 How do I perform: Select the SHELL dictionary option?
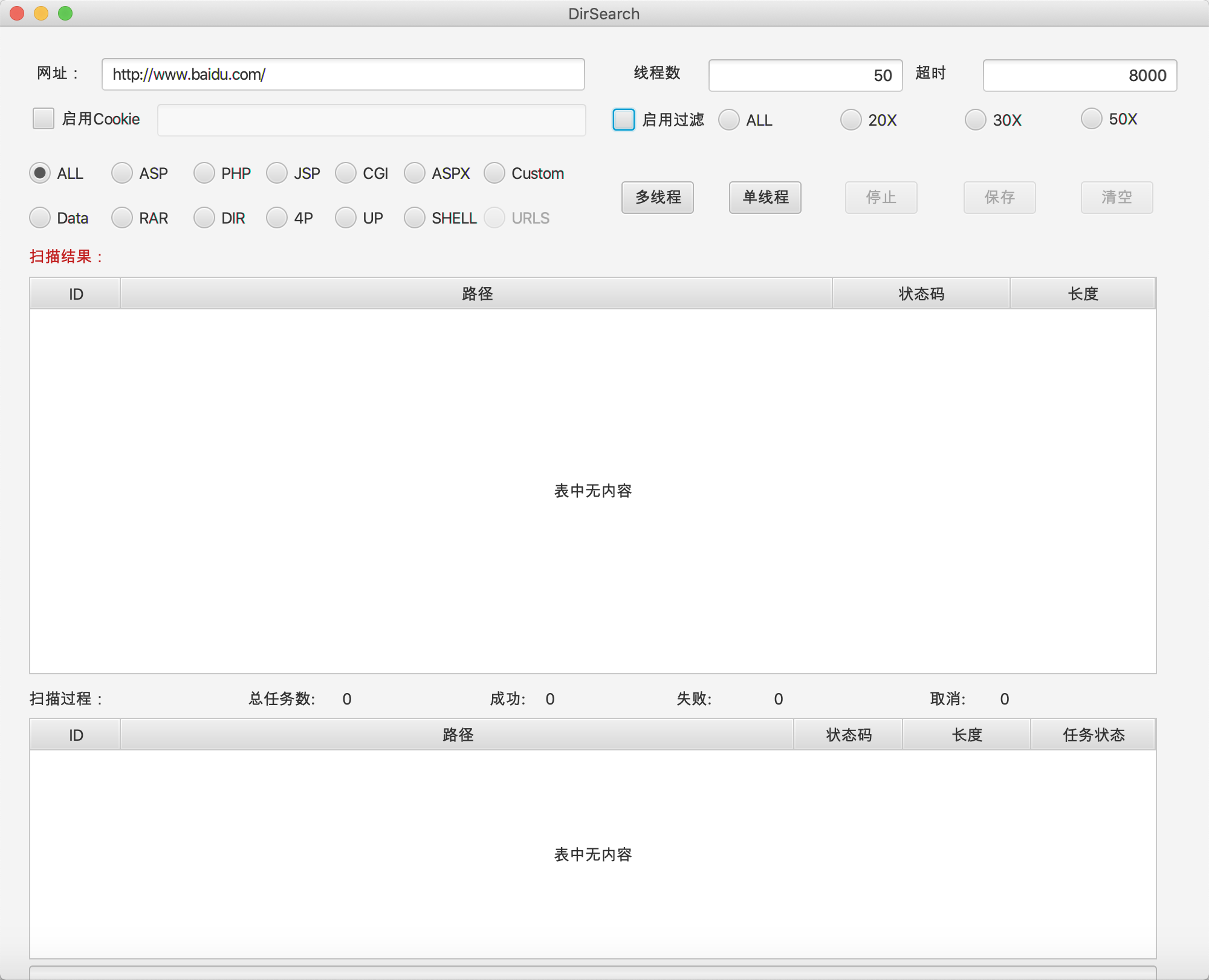coord(415,218)
